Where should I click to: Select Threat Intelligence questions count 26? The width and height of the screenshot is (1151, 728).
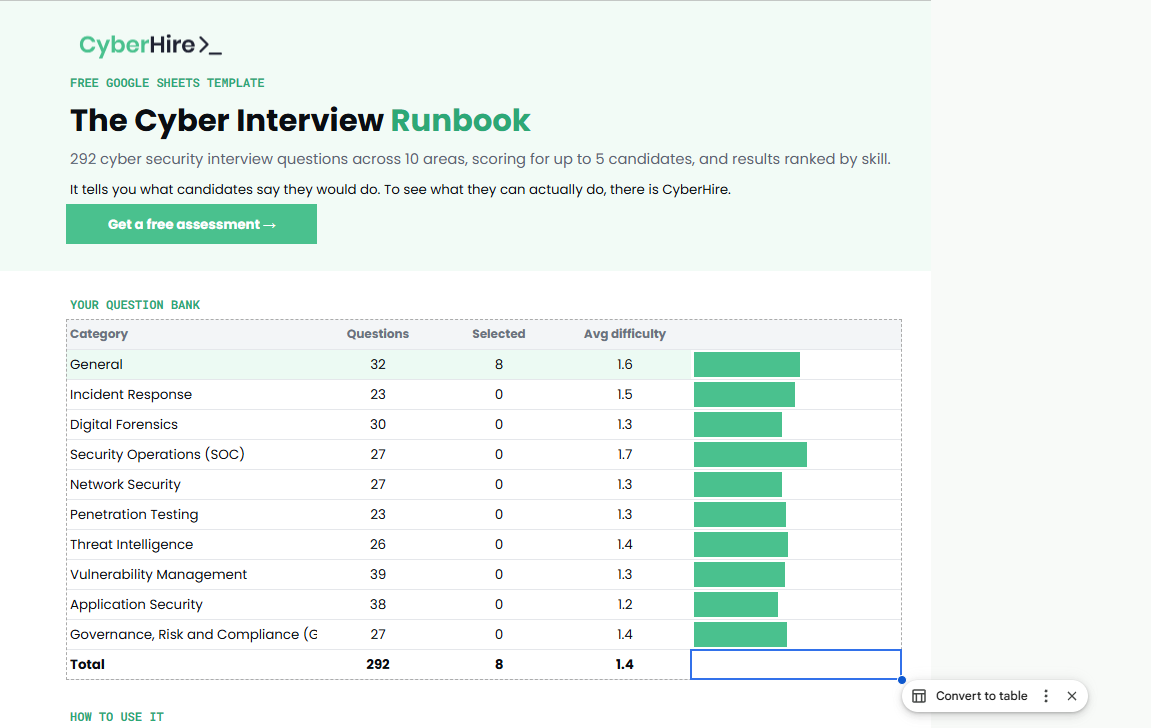(378, 545)
